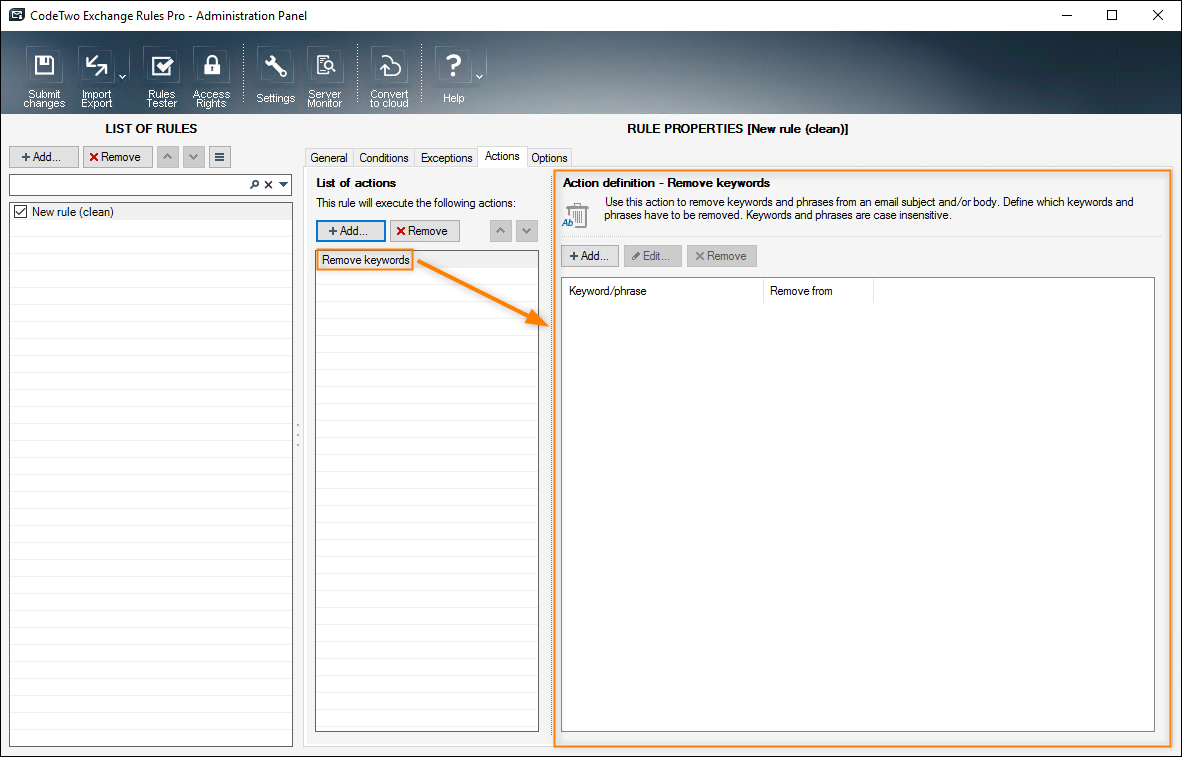
Task: Toggle the New rule (clean) checkbox
Action: [x=20, y=212]
